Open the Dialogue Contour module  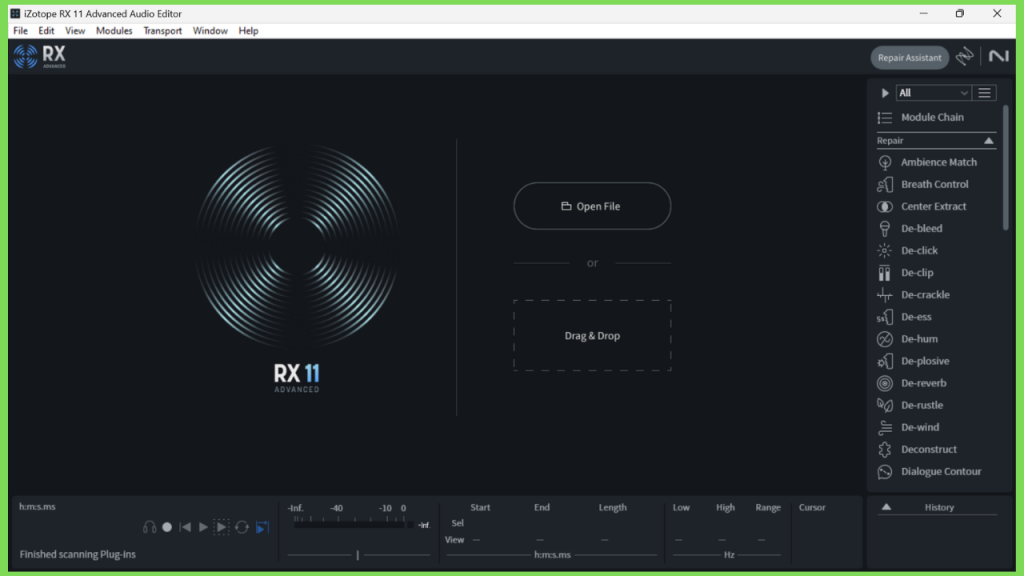tap(929, 472)
